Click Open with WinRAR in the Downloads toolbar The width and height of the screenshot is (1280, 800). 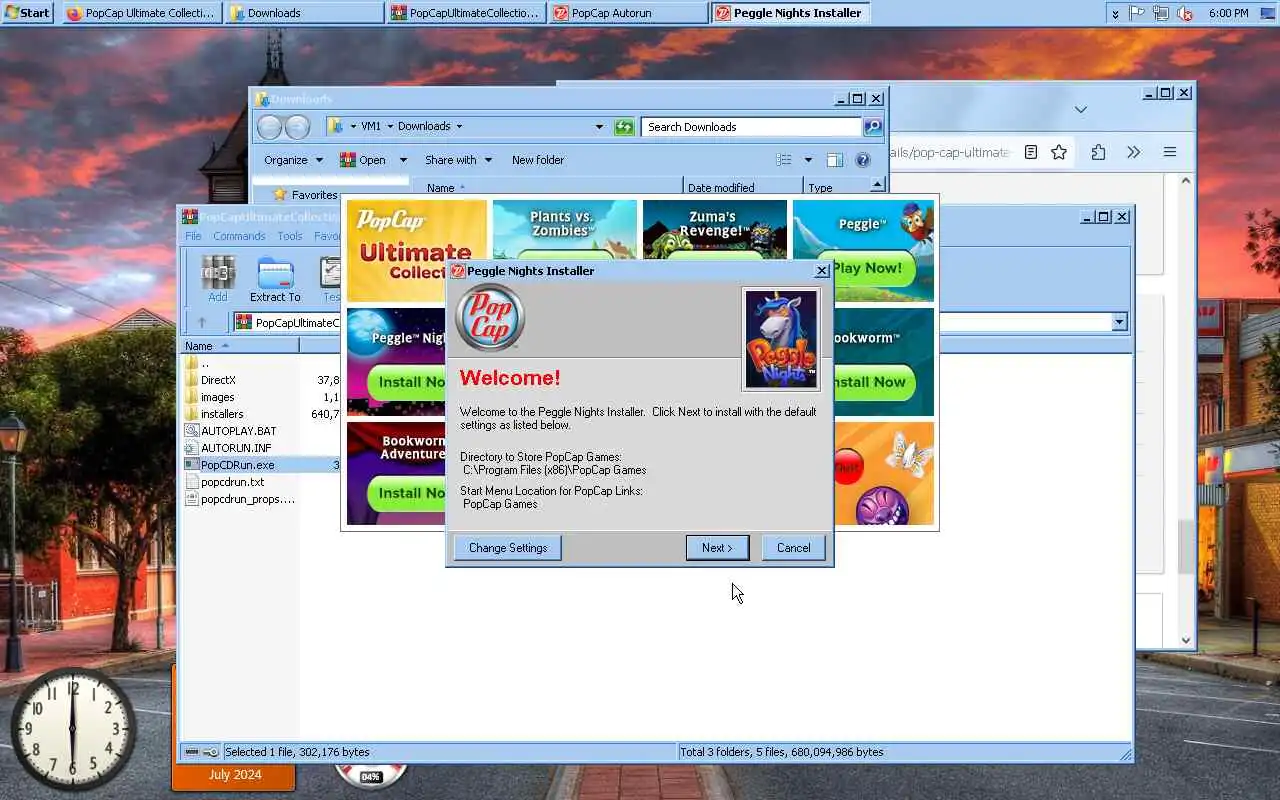[364, 160]
